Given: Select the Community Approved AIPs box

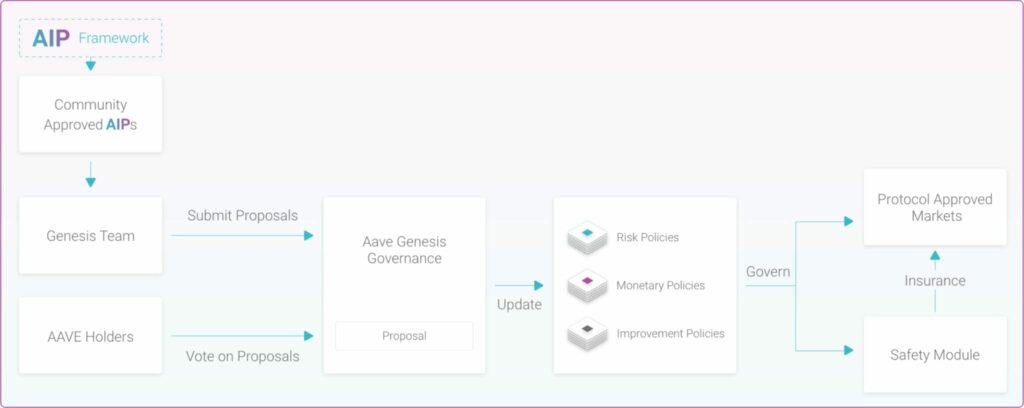Looking at the screenshot, I should coord(91,114).
